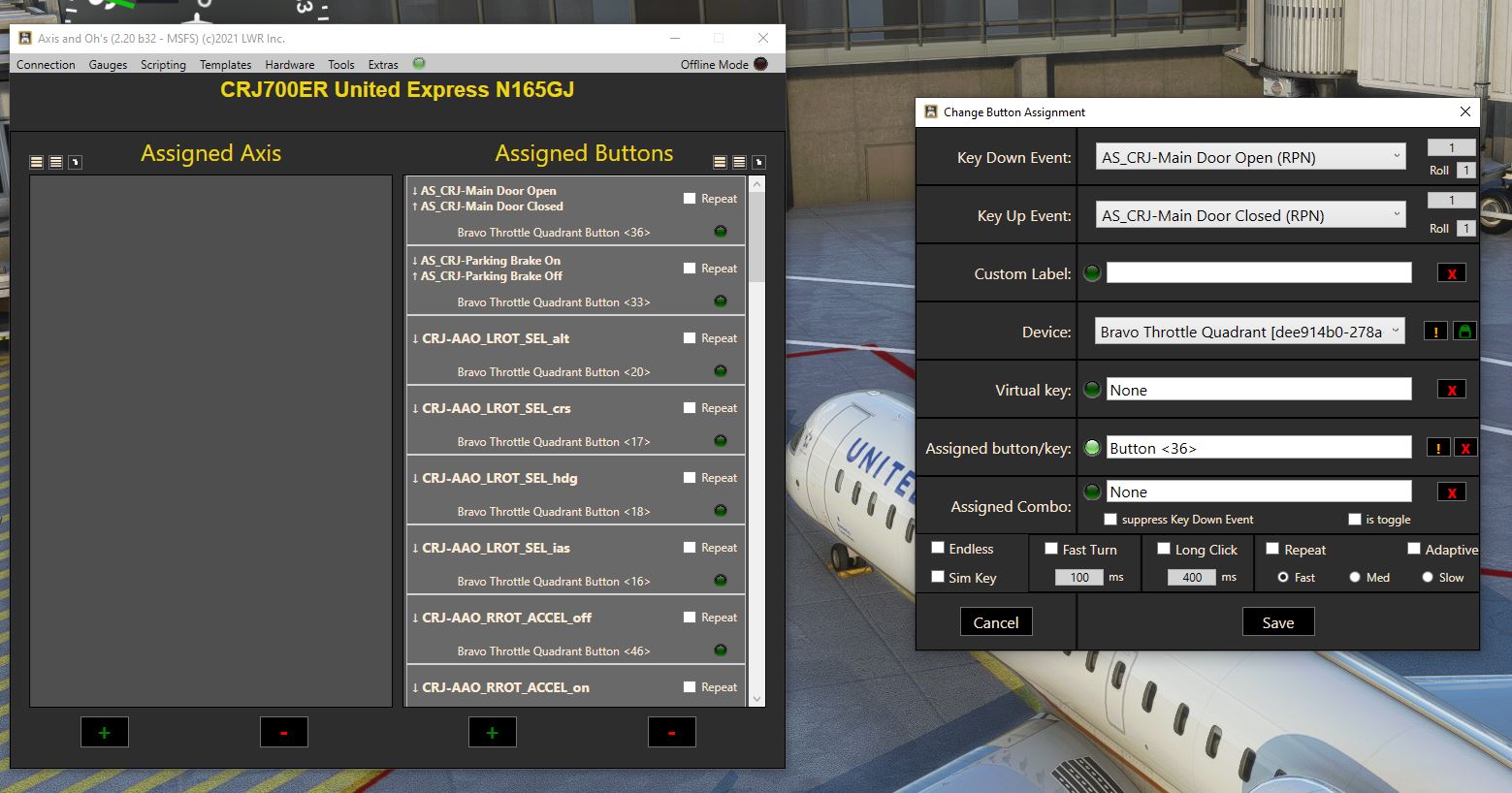This screenshot has width=1512, height=793.
Task: Click the green lock icon beside Device
Action: click(x=1464, y=332)
